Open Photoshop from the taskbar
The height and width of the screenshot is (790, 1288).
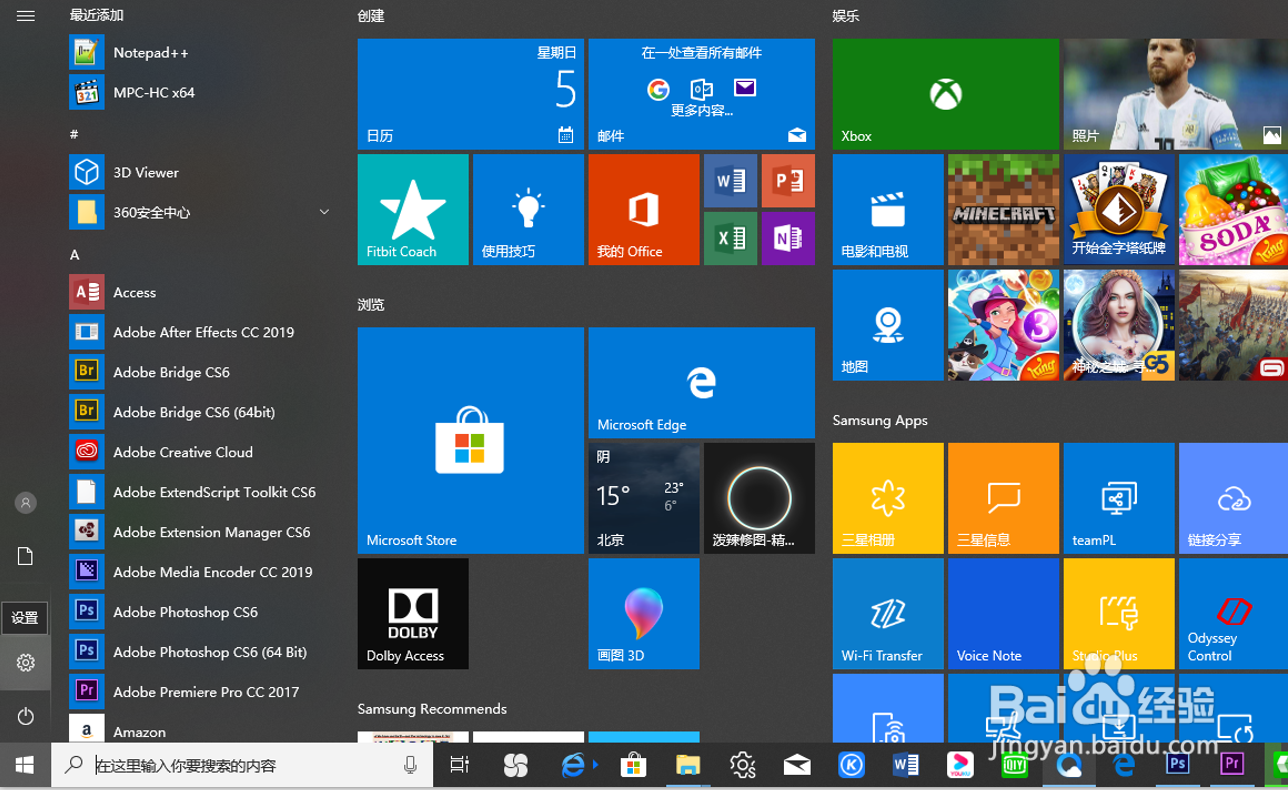coord(1178,765)
